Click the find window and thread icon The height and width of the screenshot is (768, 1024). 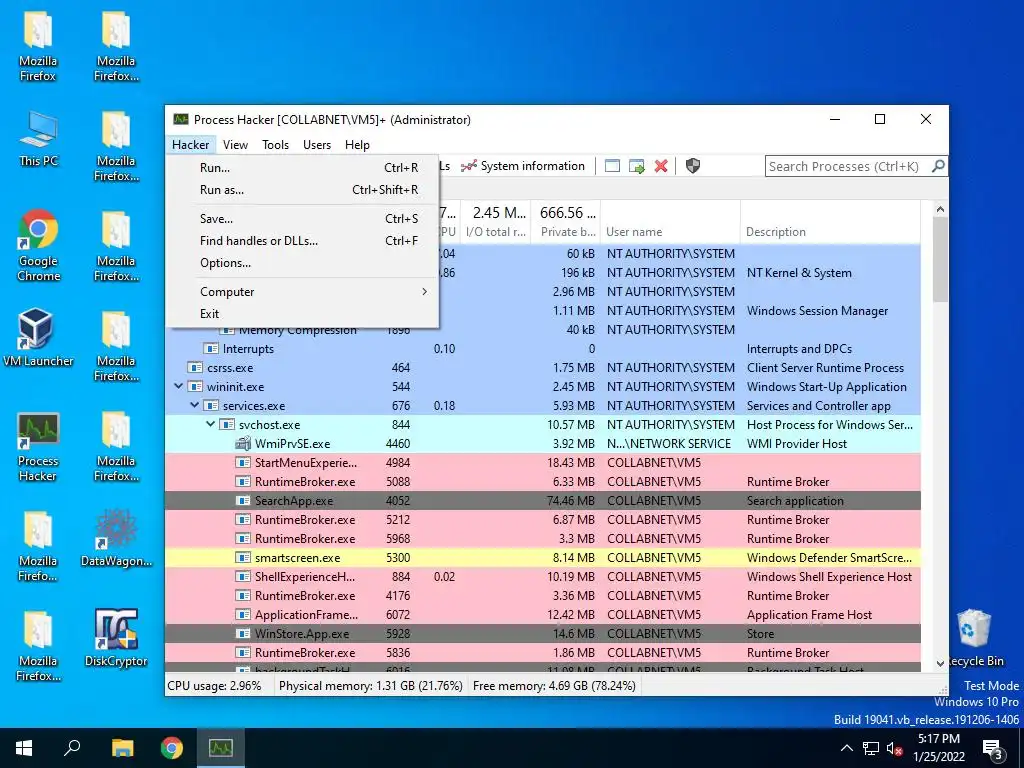coord(636,166)
